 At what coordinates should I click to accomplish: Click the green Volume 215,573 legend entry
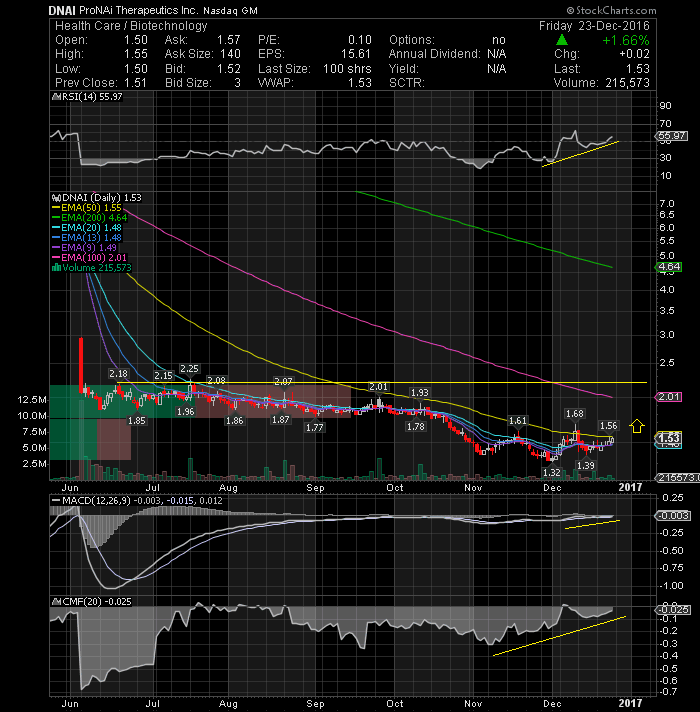92,268
